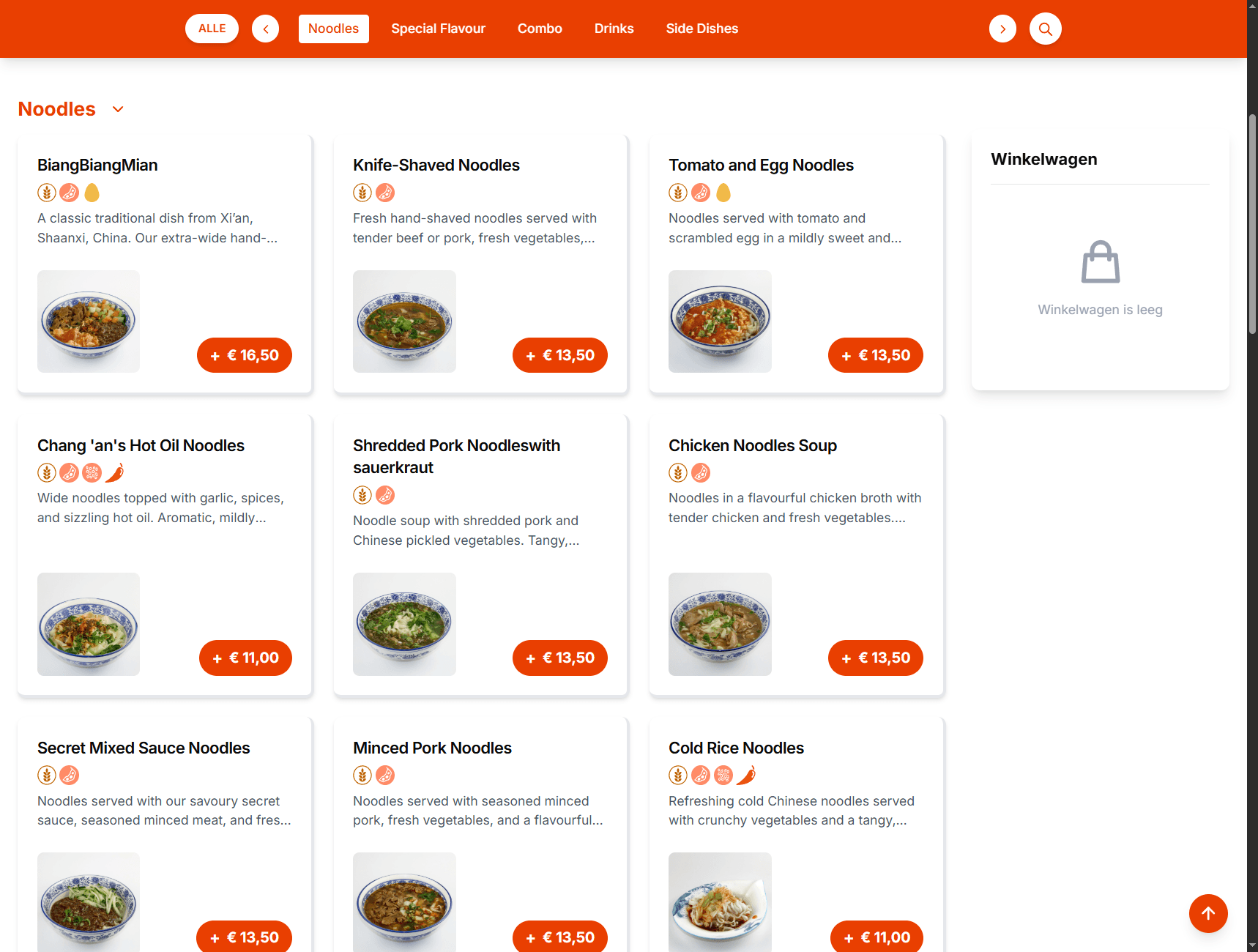The width and height of the screenshot is (1258, 952).
Task: Click chili pepper icon on Cold Rice Noodles
Action: pos(746,775)
